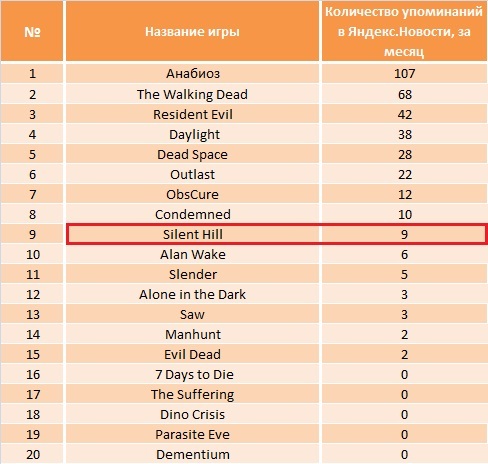Screen dimensions: 488x464
Task: Select the 'Количество упоминаний' header cell
Action: (404, 31)
